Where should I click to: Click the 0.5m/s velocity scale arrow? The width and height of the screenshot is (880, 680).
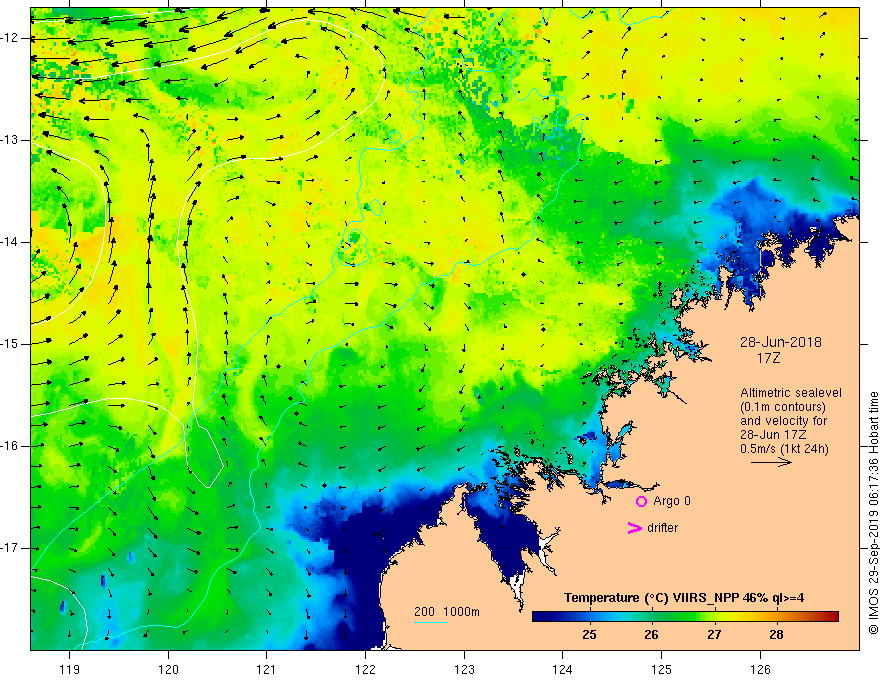(x=771, y=462)
